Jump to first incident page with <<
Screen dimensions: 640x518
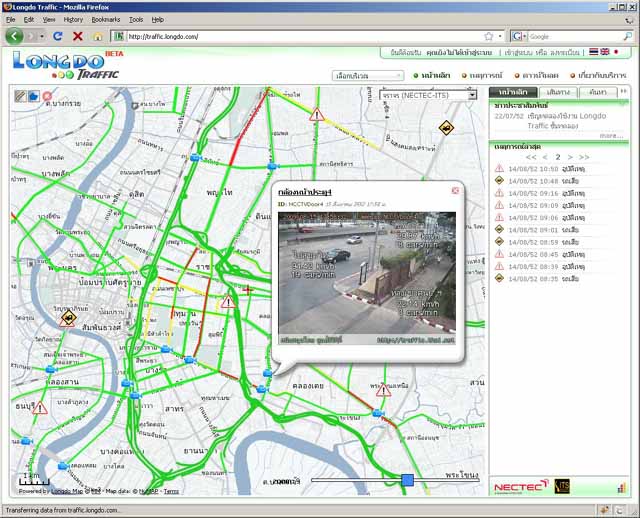[x=531, y=157]
